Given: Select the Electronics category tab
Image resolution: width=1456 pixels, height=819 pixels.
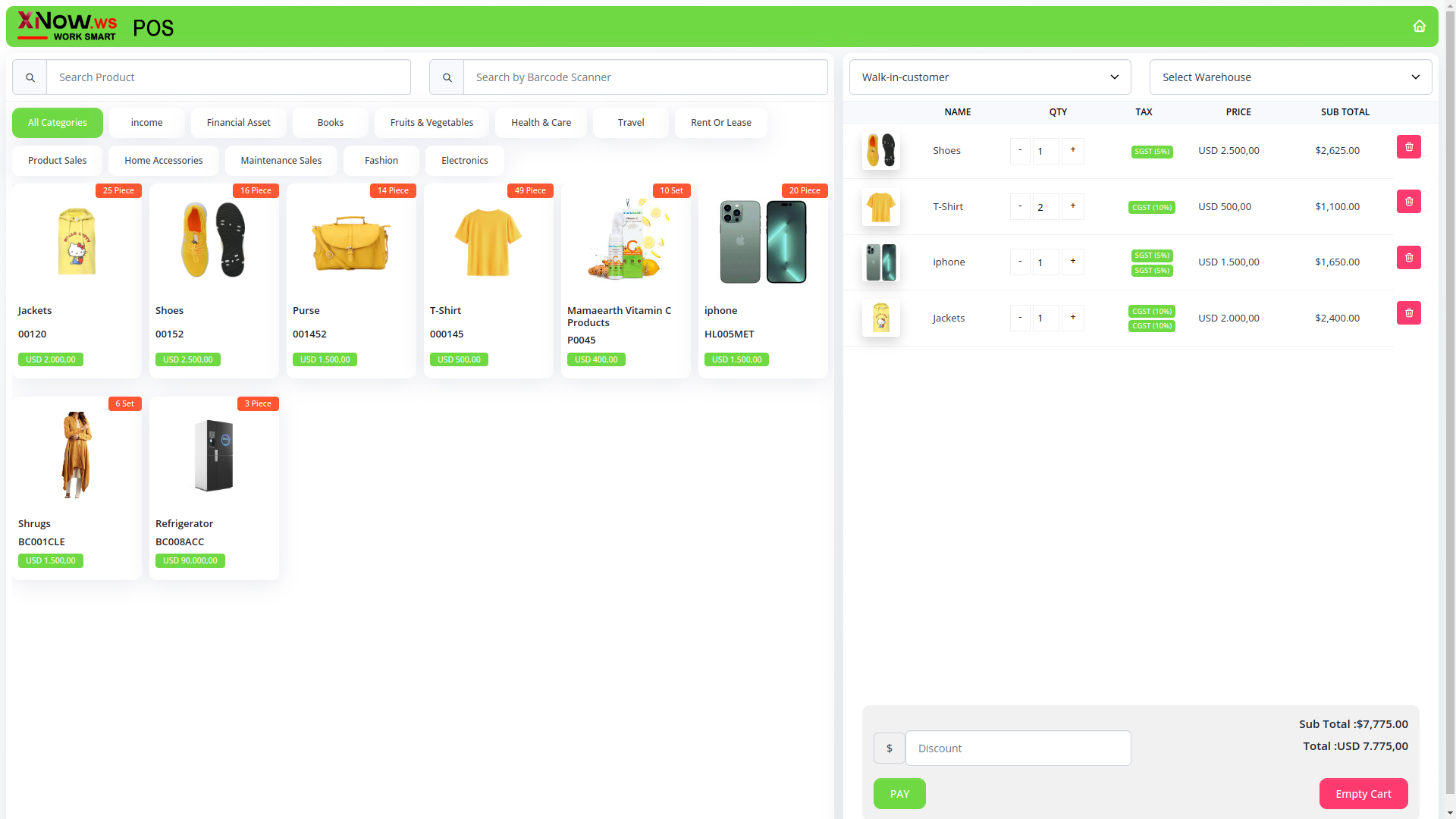Looking at the screenshot, I should 464,161.
